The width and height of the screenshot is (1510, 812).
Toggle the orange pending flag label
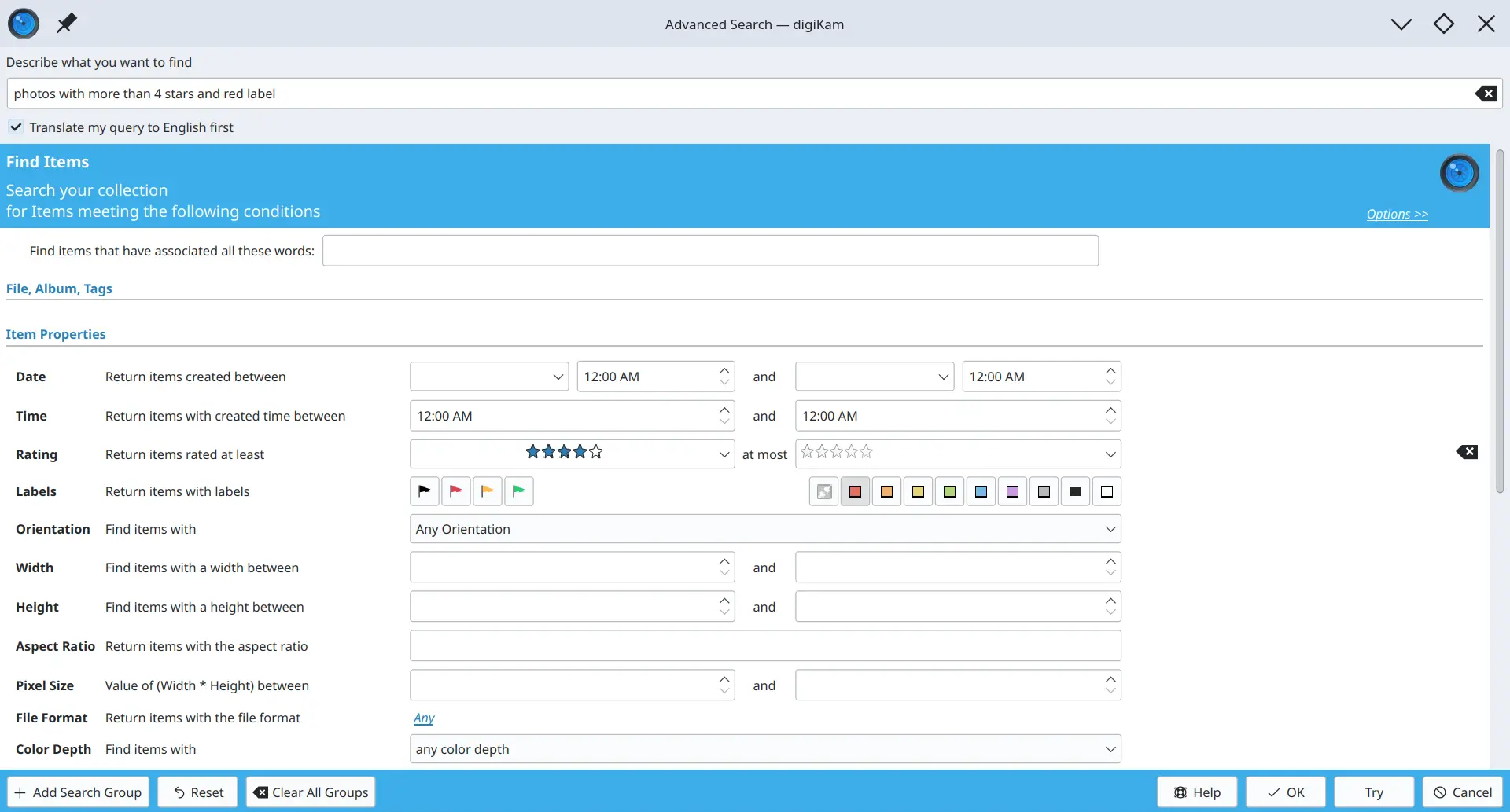click(x=487, y=491)
